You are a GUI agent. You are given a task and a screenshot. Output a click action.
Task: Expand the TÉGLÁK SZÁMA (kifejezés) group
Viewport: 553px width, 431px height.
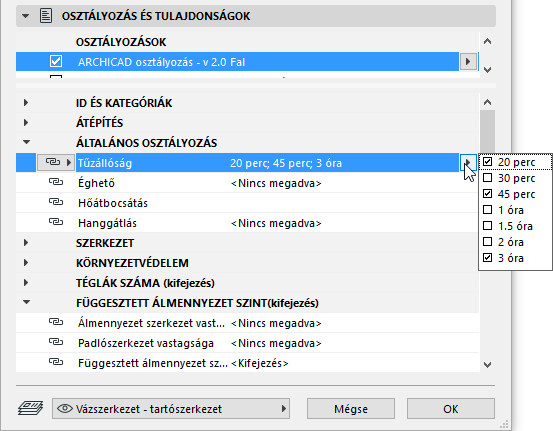26,283
